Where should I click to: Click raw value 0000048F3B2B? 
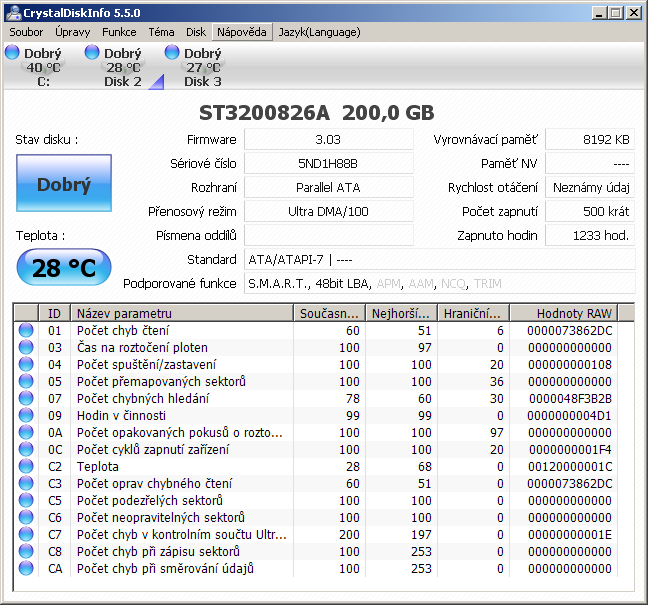click(x=570, y=398)
